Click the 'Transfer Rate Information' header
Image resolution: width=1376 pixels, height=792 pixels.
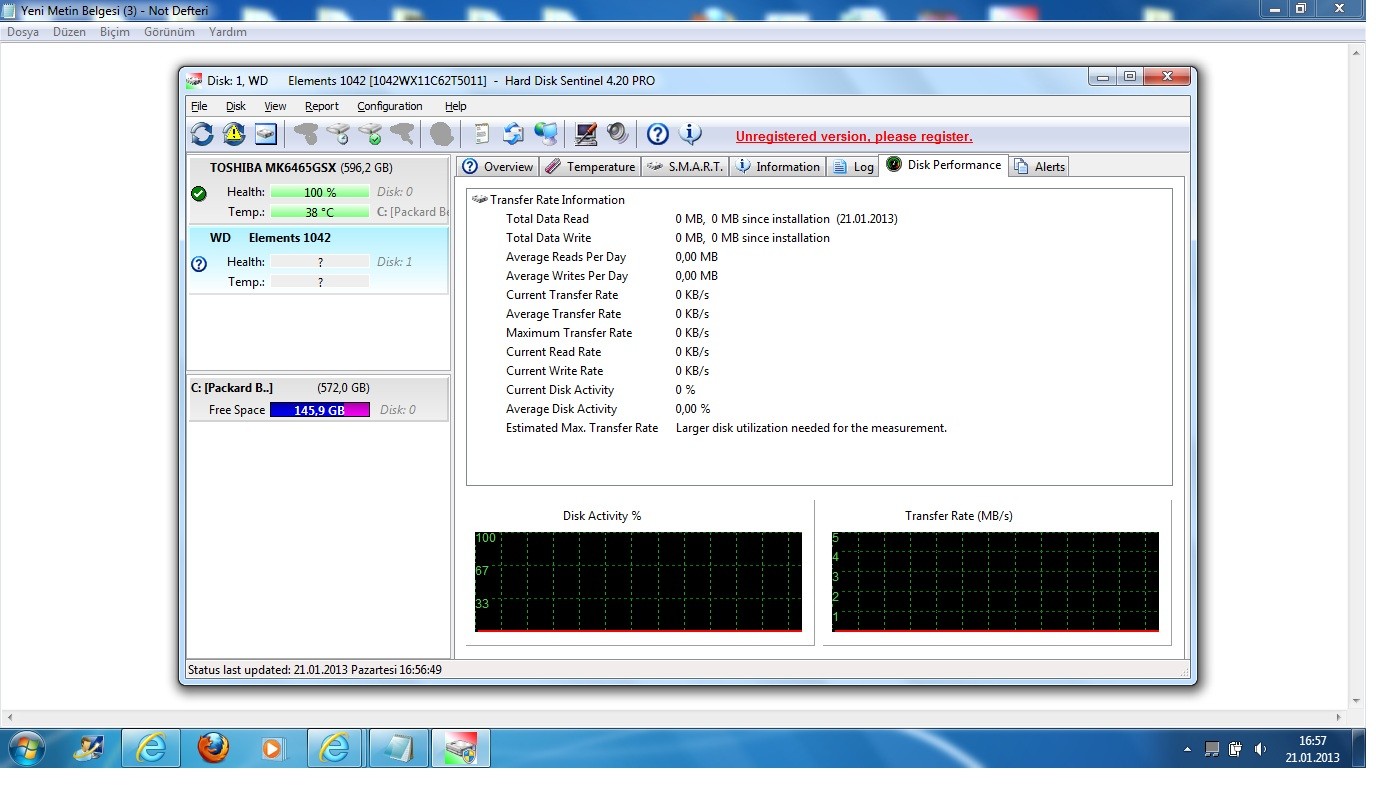click(x=557, y=200)
